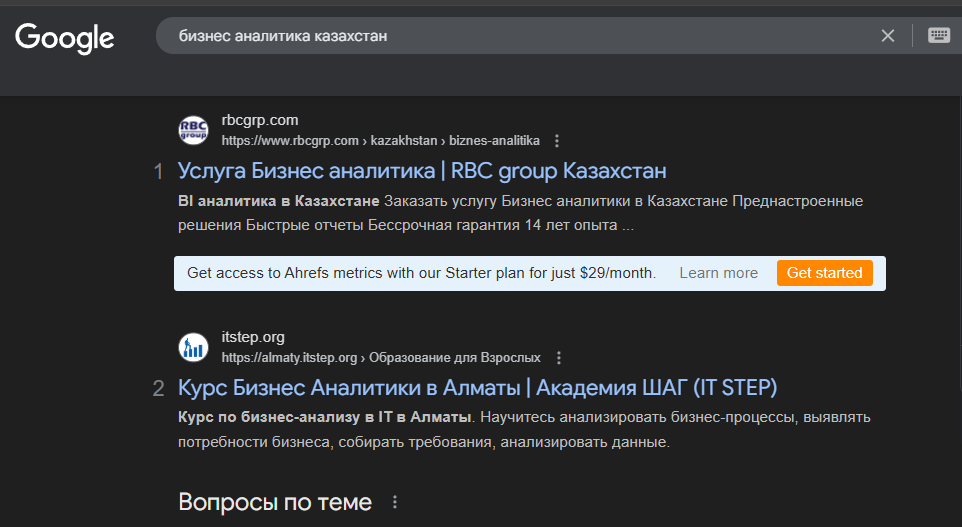Click the RBC result description snippet
962x527 pixels.
coord(520,213)
